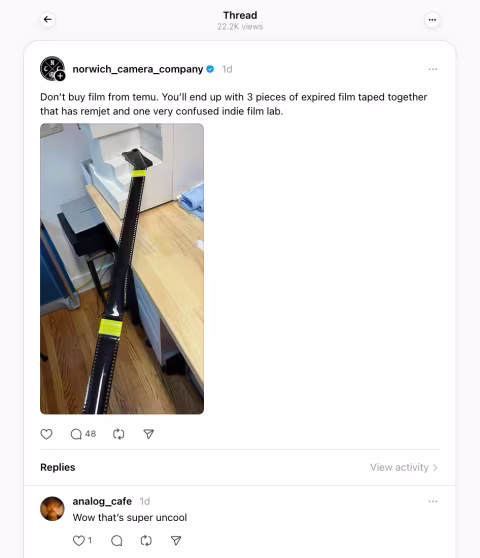Image resolution: width=480 pixels, height=558 pixels.
Task: Follow norwich_camera_company via plus badge
Action: click(x=60, y=76)
